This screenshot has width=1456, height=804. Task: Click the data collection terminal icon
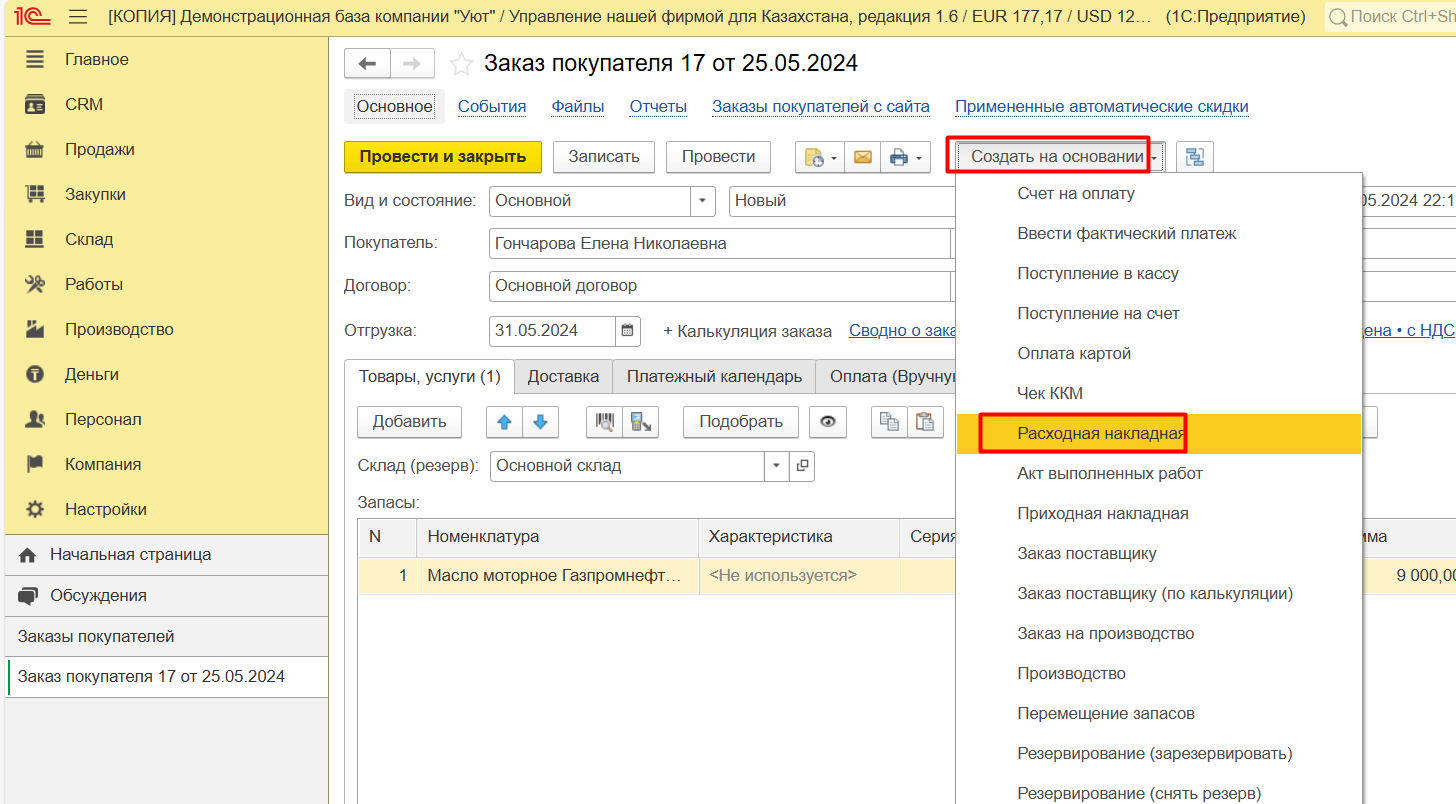coord(640,422)
